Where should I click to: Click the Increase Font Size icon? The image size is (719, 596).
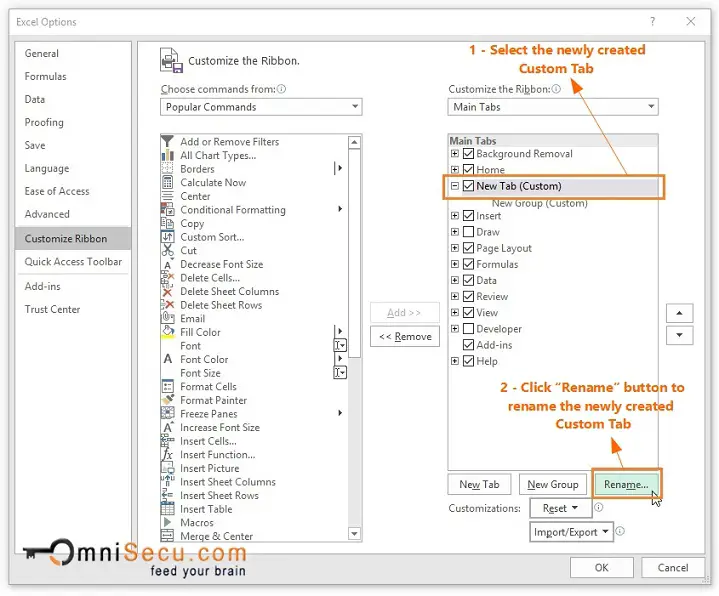point(167,427)
